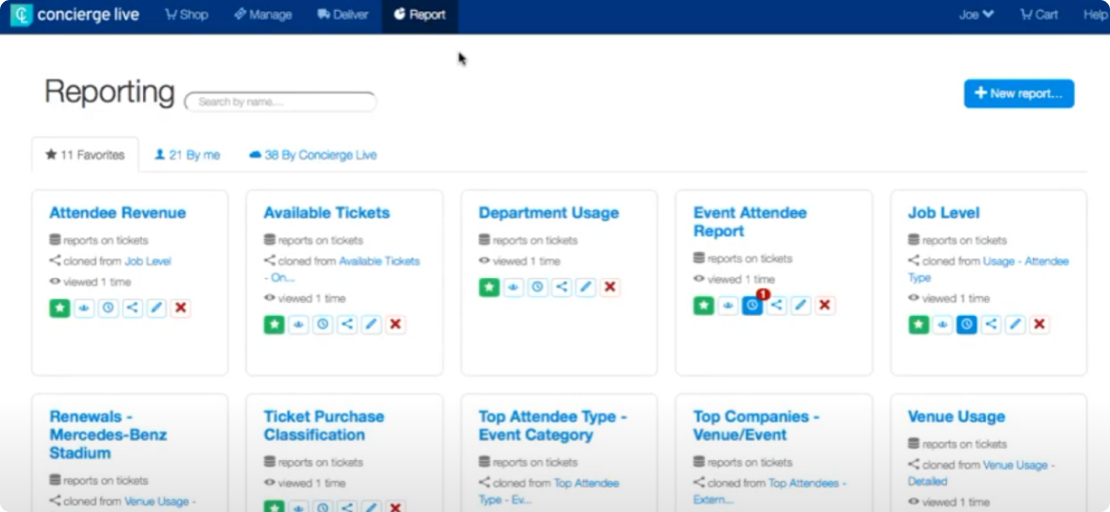Image resolution: width=1110 pixels, height=512 pixels.
Task: Expand the Manage navigation menu
Action: pos(263,15)
